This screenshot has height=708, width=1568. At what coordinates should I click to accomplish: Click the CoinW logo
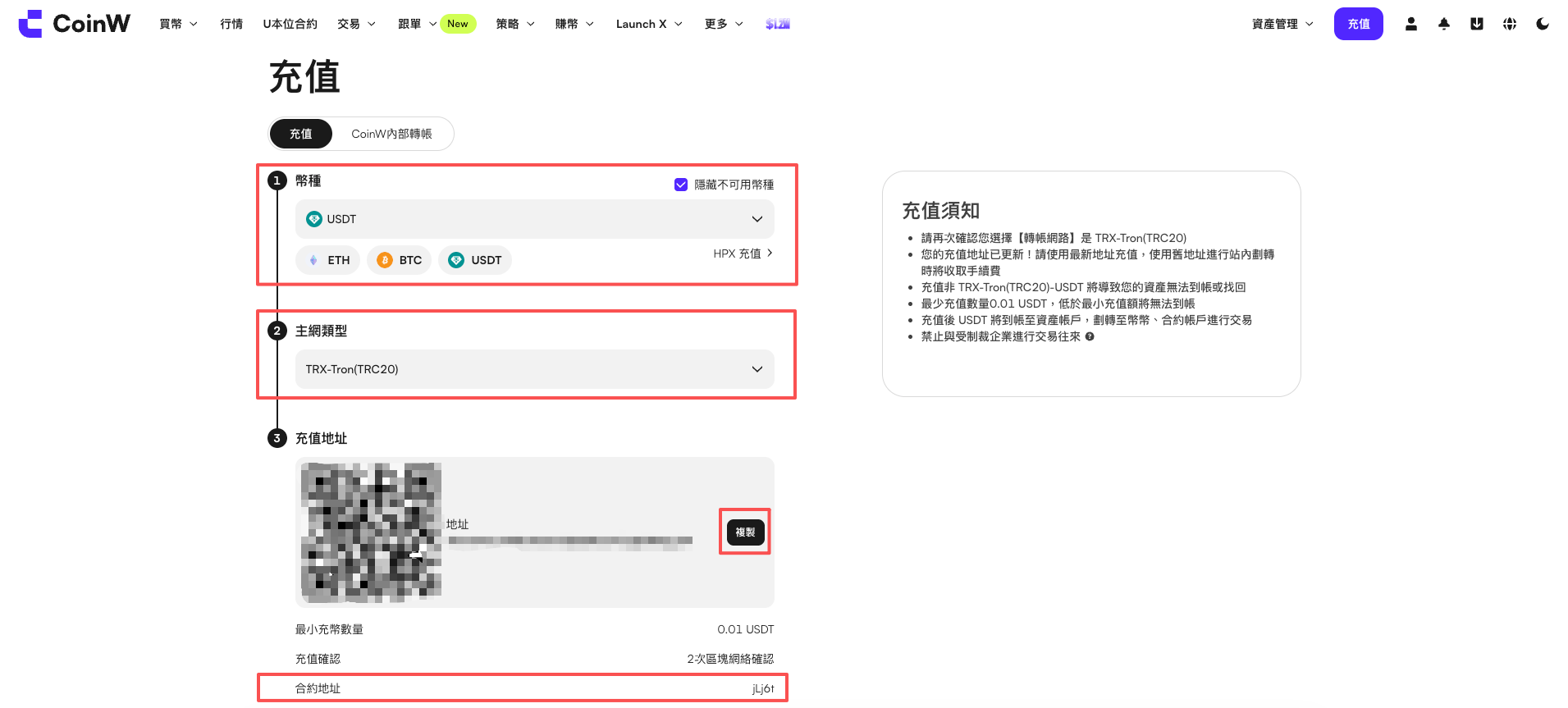point(75,24)
